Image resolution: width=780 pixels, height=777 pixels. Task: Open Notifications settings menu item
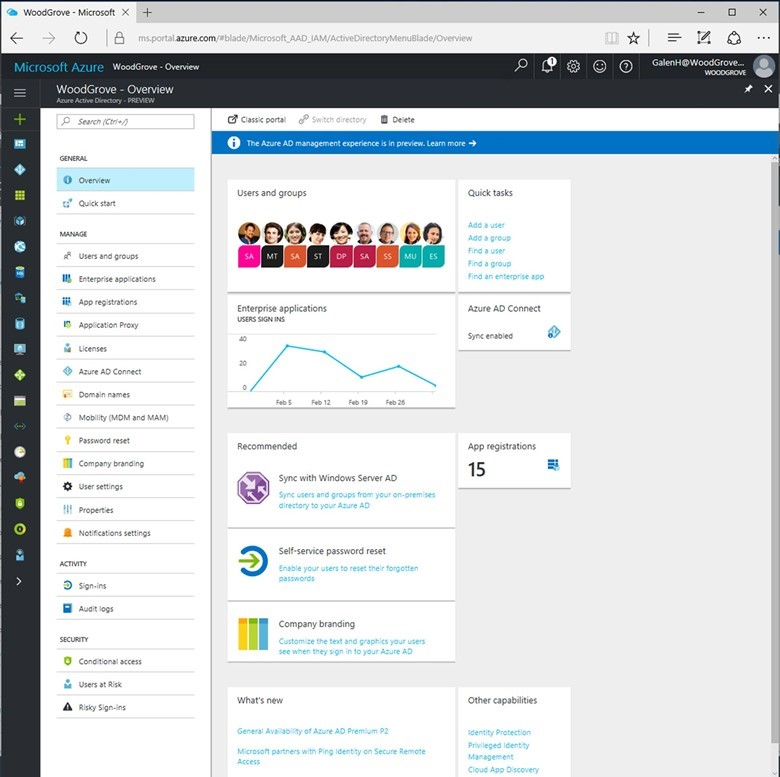point(125,533)
